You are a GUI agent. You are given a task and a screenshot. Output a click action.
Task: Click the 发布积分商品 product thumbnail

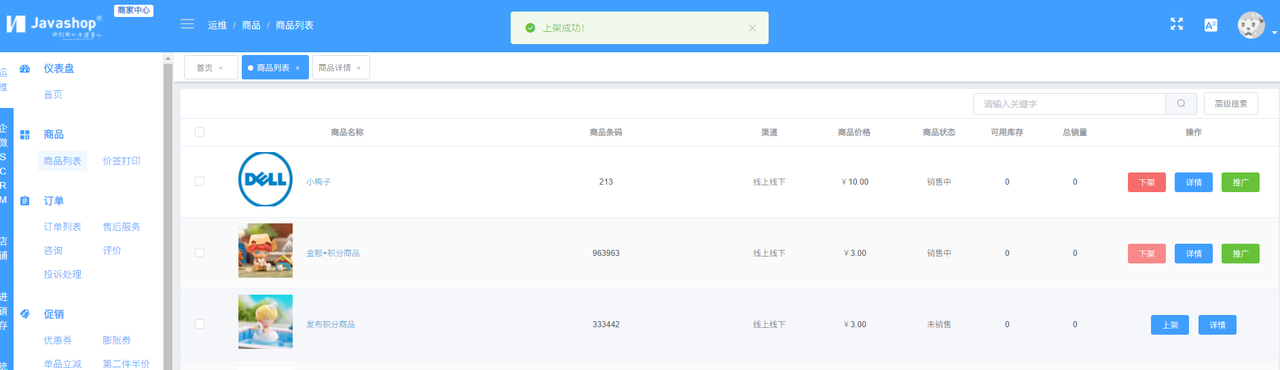point(265,322)
